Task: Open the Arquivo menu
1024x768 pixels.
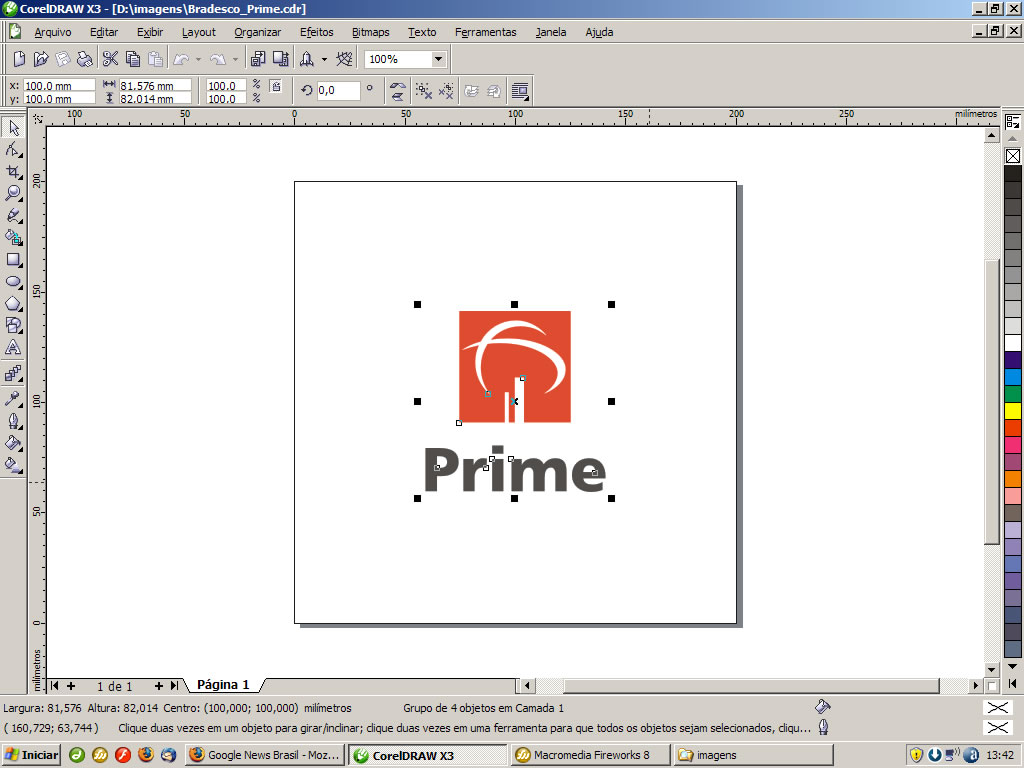Action: coord(53,32)
